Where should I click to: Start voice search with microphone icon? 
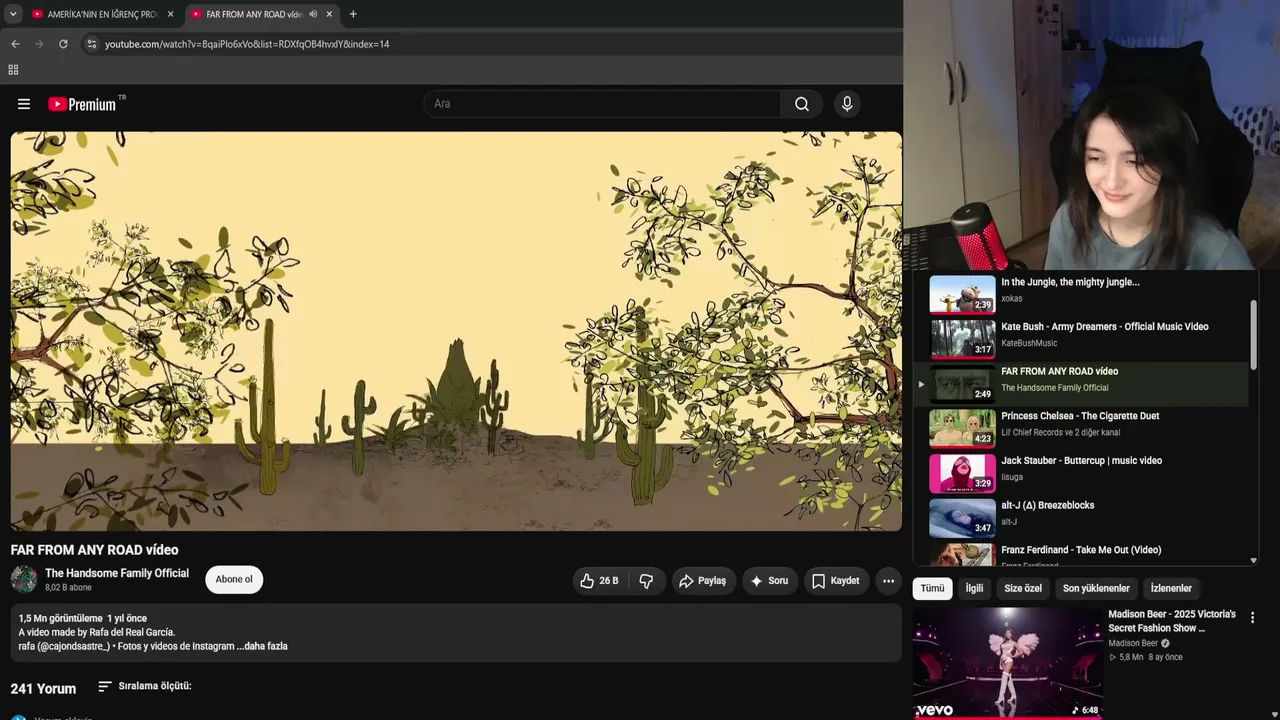pyautogui.click(x=847, y=104)
